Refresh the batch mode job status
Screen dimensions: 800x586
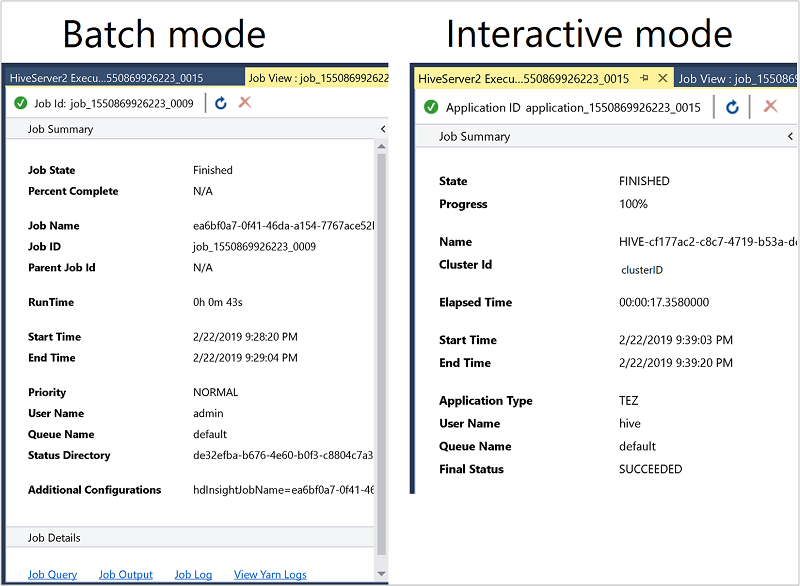220,102
